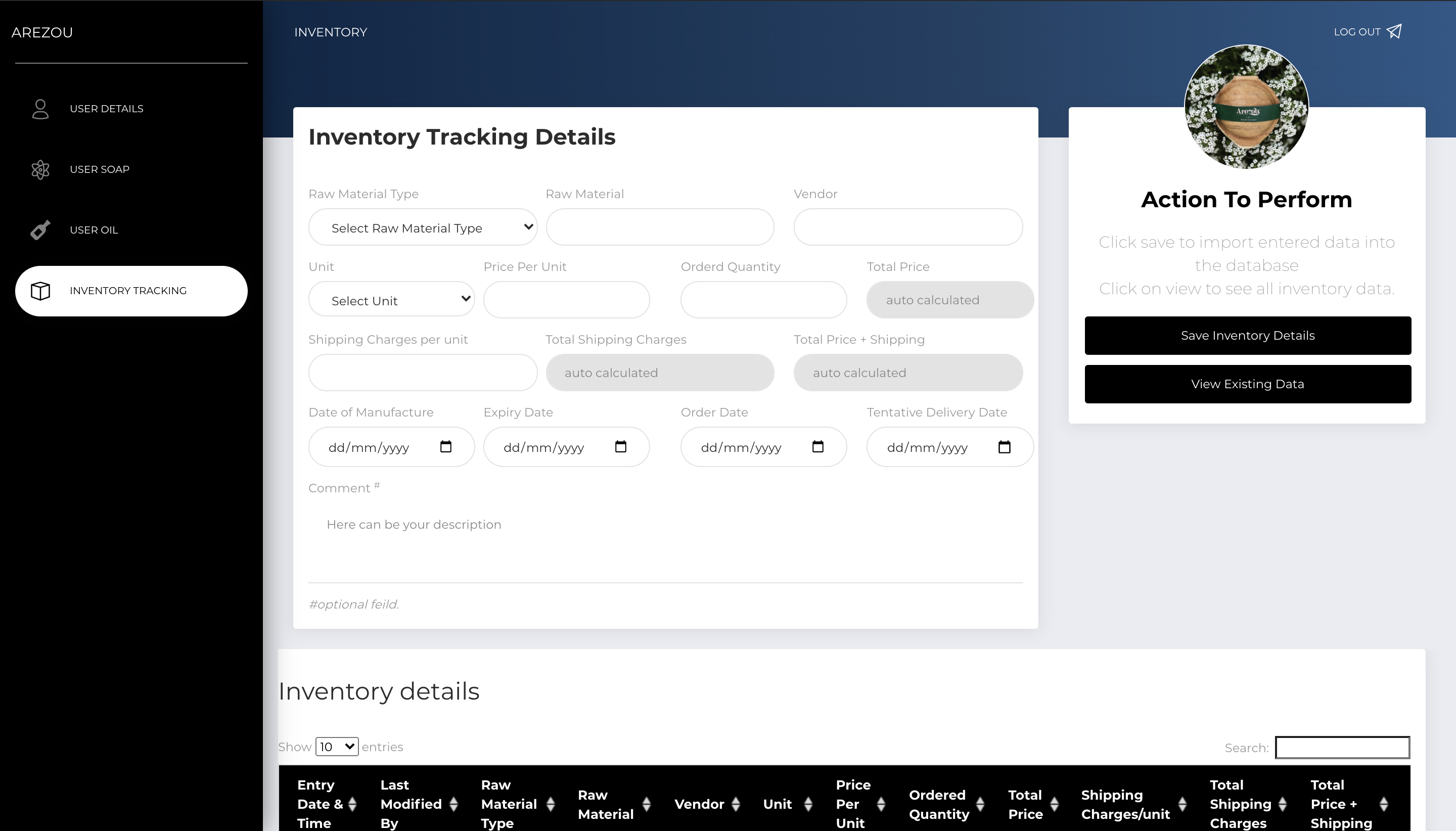The image size is (1456, 831).
Task: Open Order Date calendar picker icon
Action: [817, 447]
